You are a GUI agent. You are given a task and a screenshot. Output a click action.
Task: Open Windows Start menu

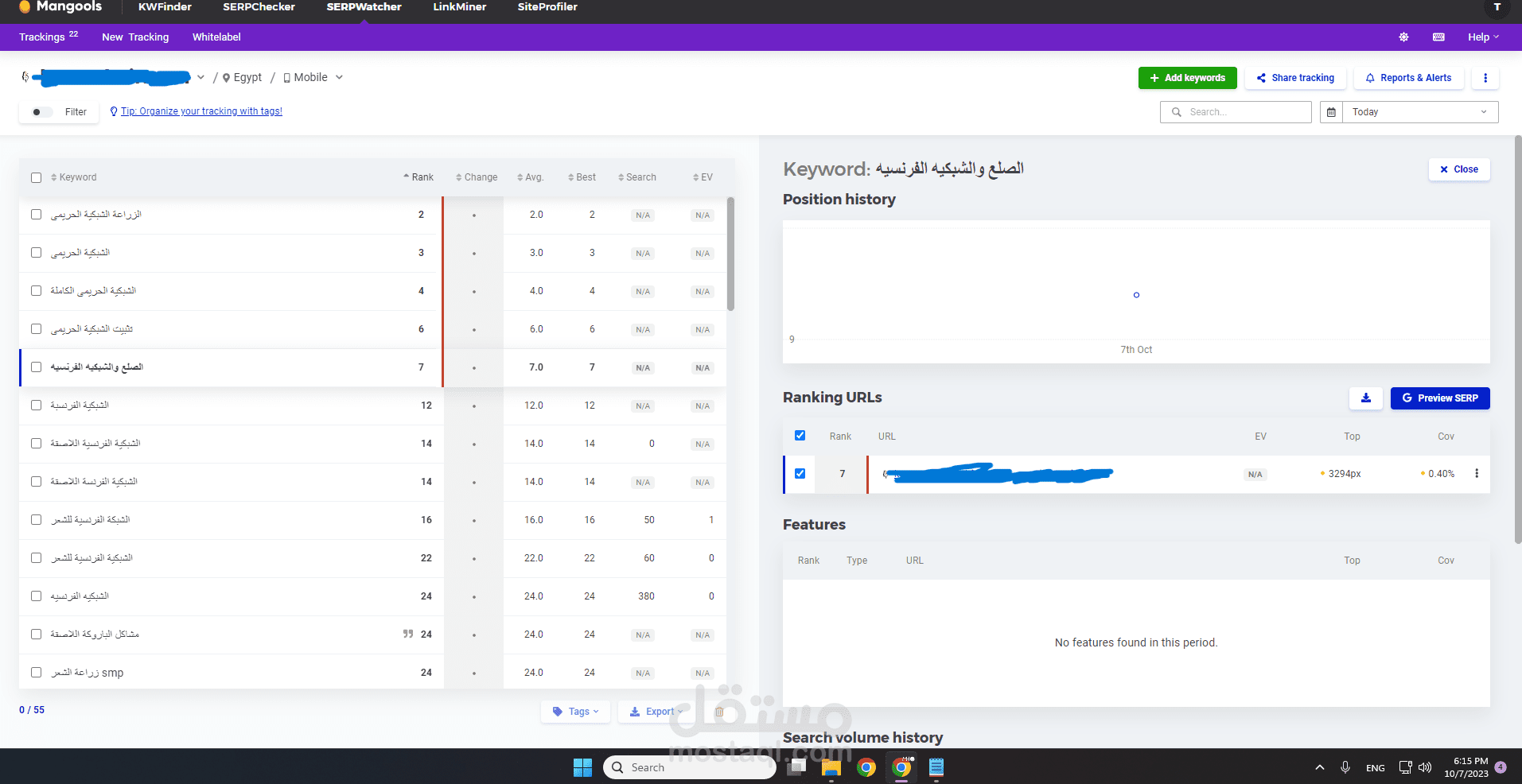click(x=582, y=767)
